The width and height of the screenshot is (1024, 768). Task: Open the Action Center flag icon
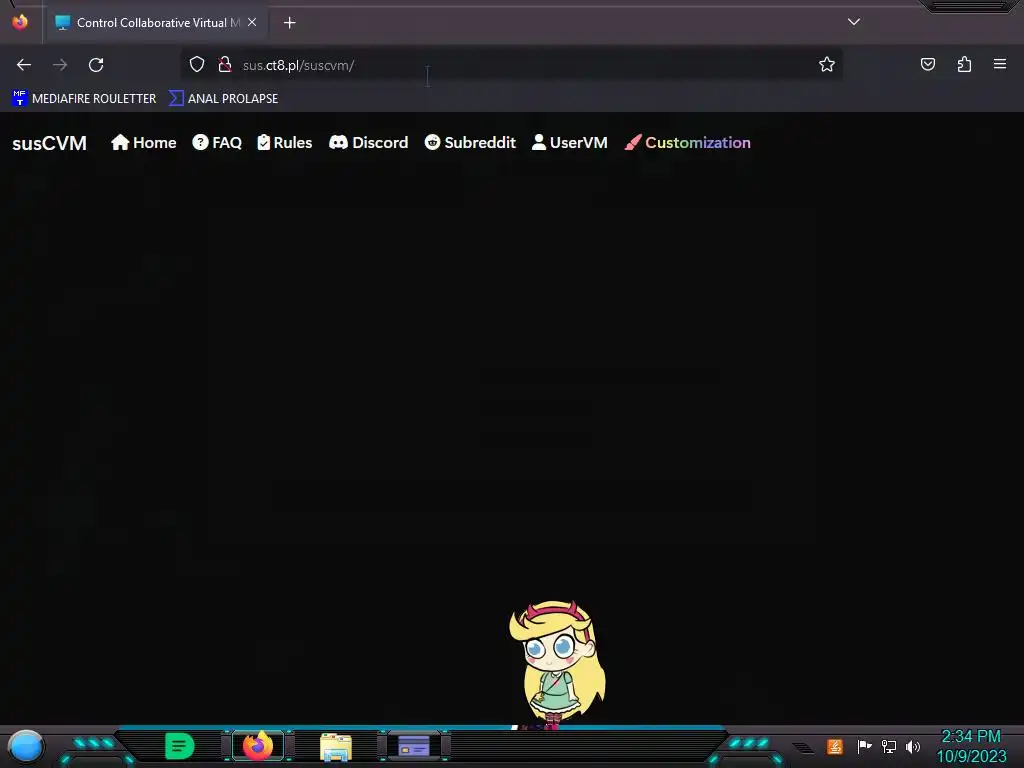coord(864,746)
